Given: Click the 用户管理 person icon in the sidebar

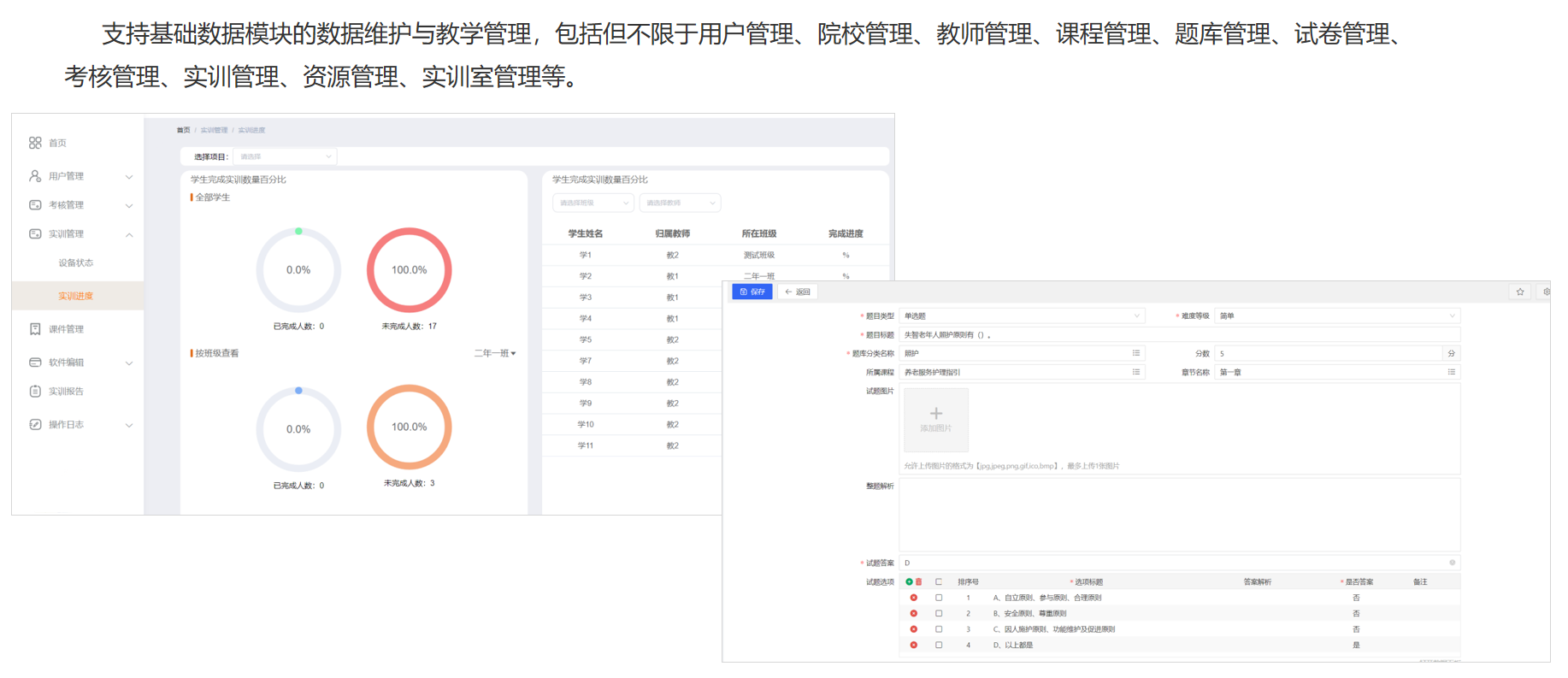Looking at the screenshot, I should (35, 176).
